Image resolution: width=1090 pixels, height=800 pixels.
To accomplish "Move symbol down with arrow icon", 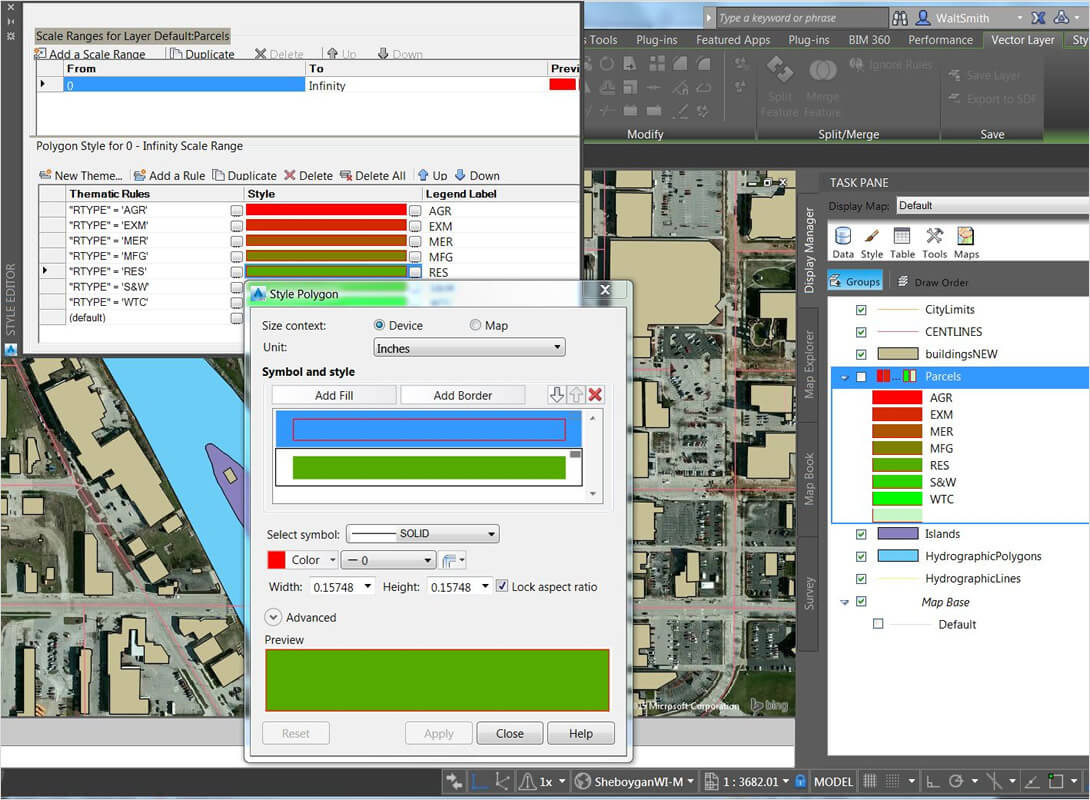I will tap(557, 395).
